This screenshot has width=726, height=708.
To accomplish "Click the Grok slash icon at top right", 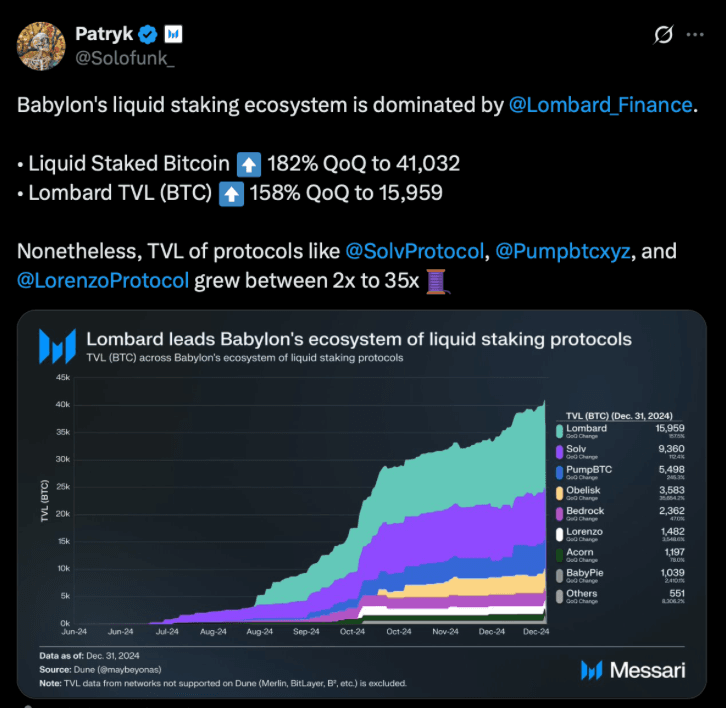I will pos(662,35).
